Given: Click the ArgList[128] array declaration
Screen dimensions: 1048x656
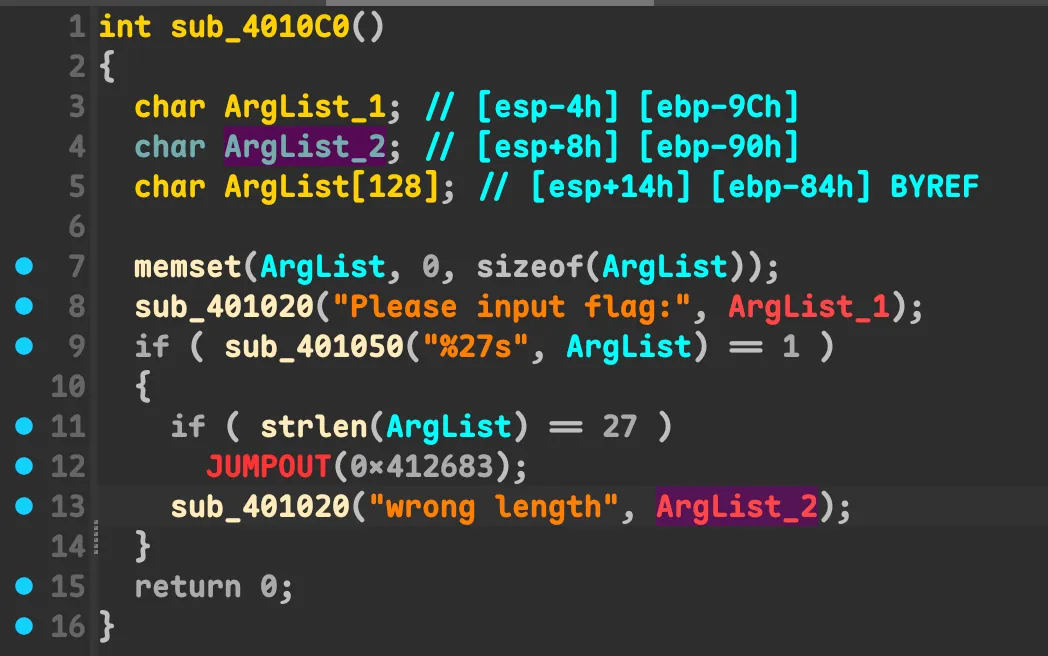Looking at the screenshot, I should [x=331, y=187].
